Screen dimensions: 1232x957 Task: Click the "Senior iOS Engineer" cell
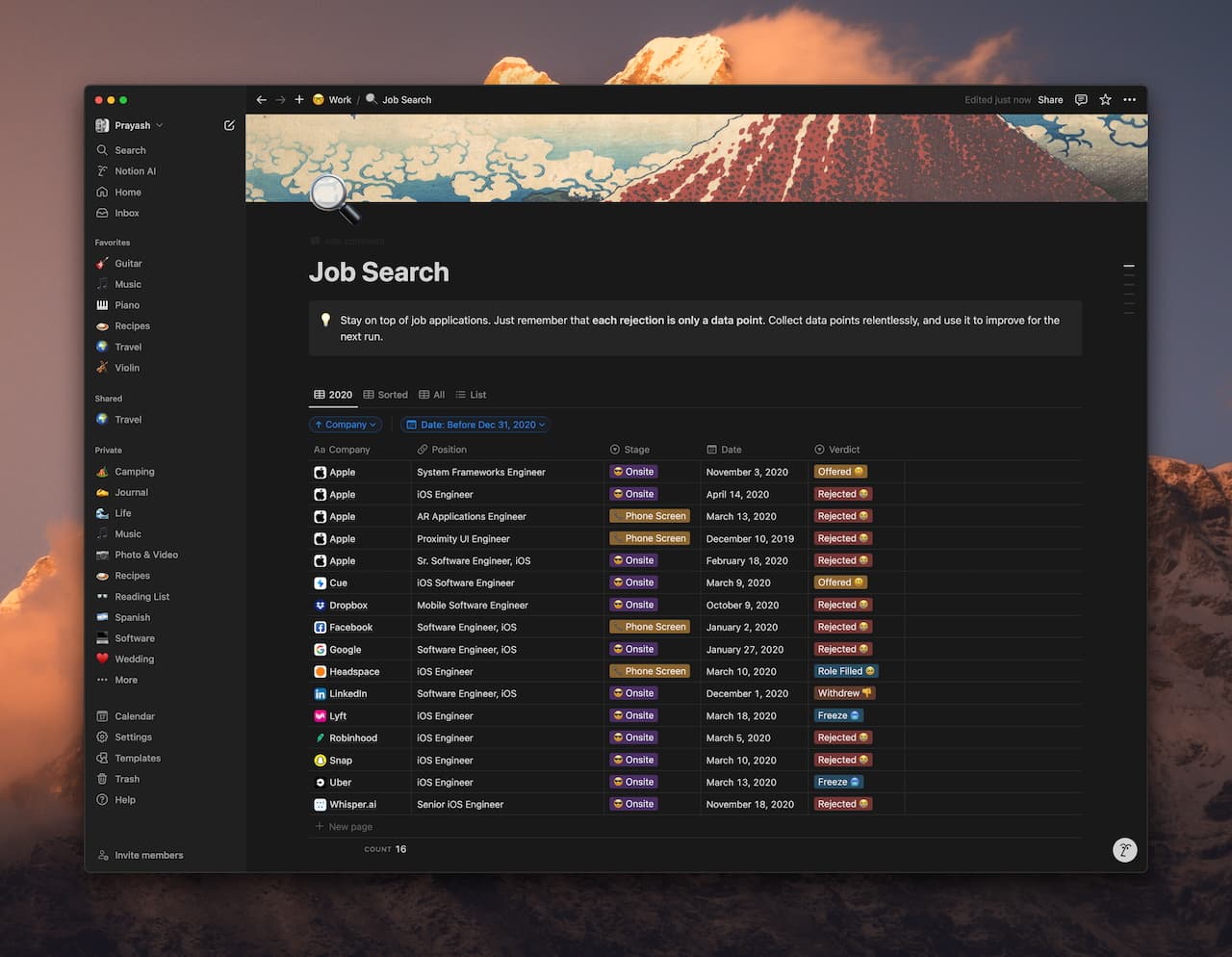click(x=460, y=805)
